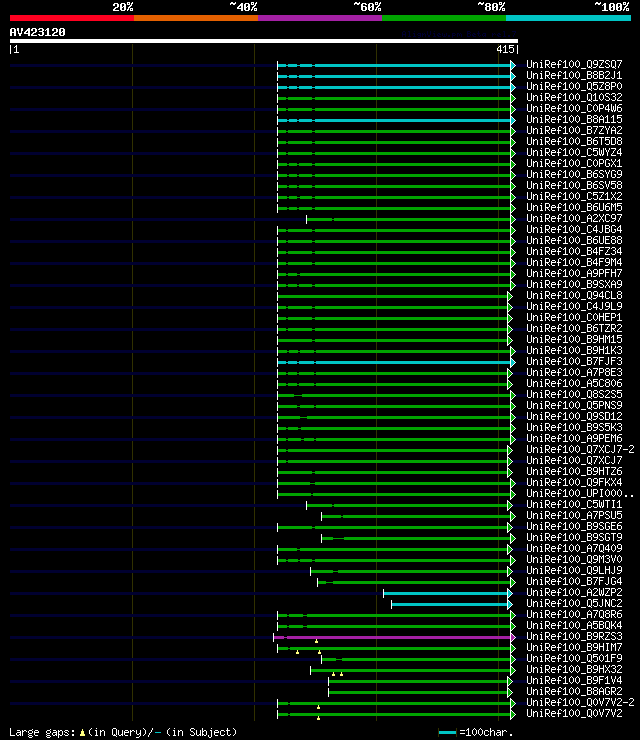Select the UniRef100_A2XC97 label
Viewport: 640px width, 740px height.
pos(574,219)
